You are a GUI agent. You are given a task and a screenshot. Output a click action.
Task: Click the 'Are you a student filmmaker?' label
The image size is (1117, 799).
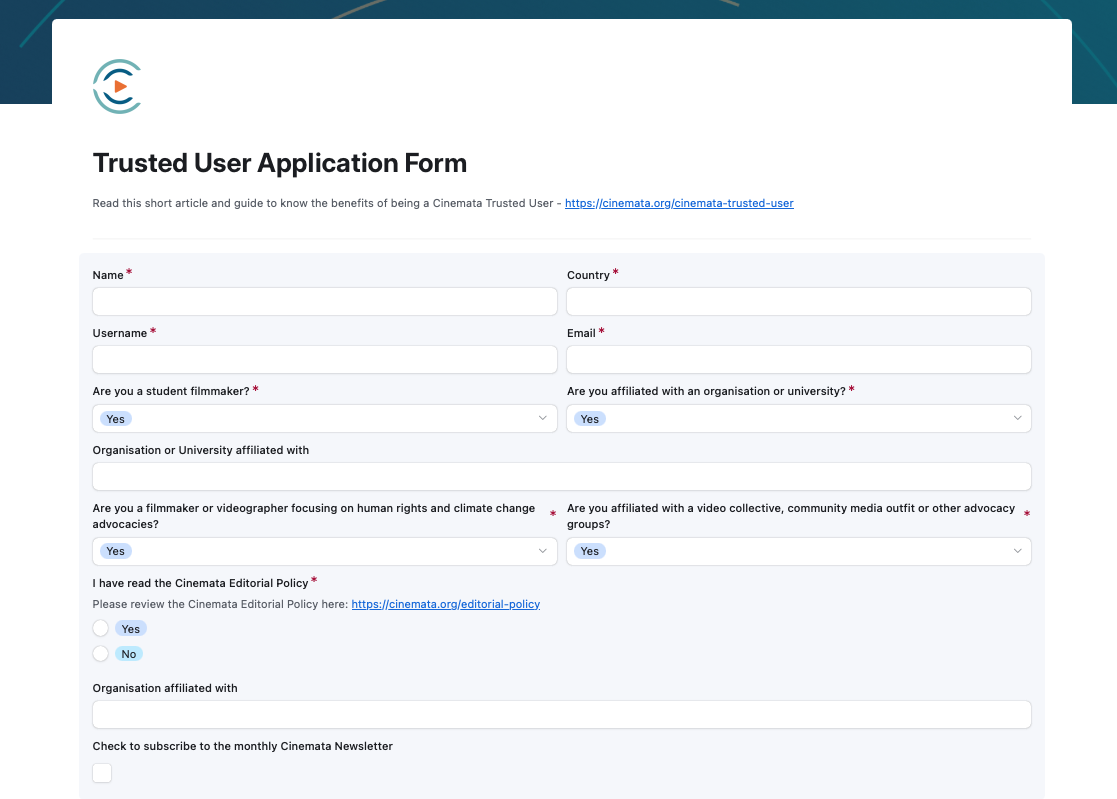click(171, 391)
